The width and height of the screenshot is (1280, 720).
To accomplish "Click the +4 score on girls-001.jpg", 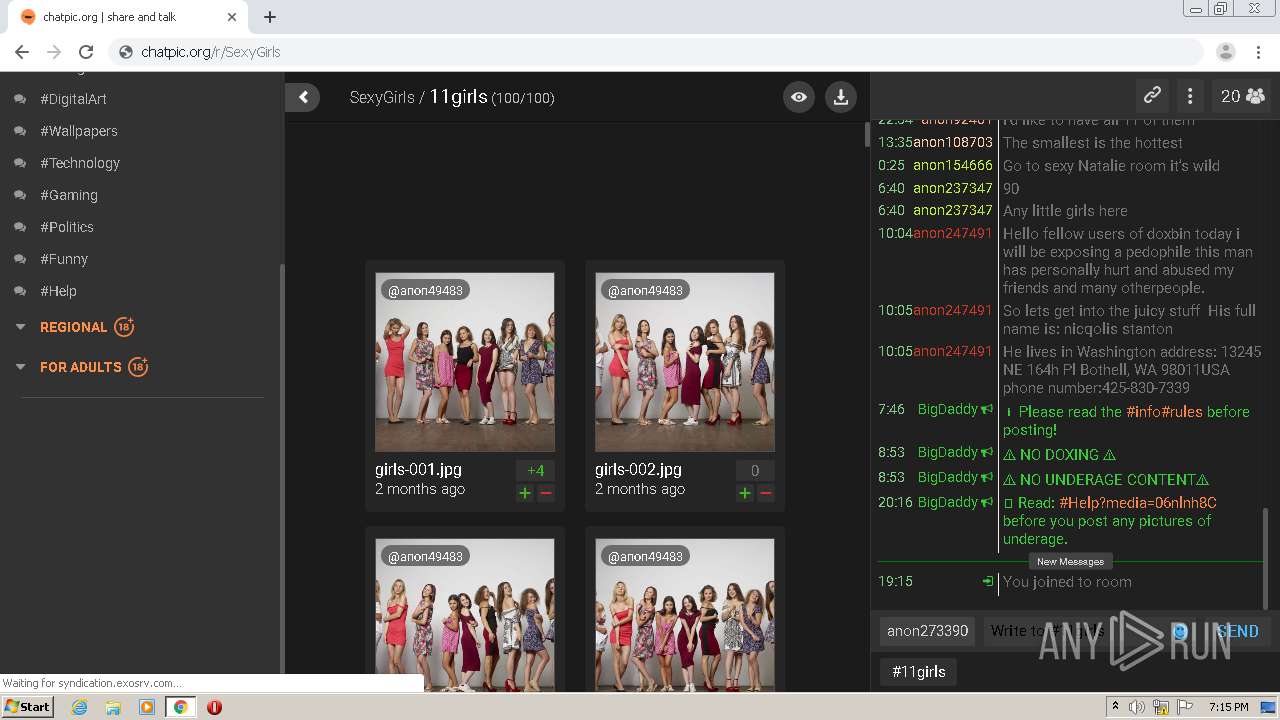I will point(535,471).
